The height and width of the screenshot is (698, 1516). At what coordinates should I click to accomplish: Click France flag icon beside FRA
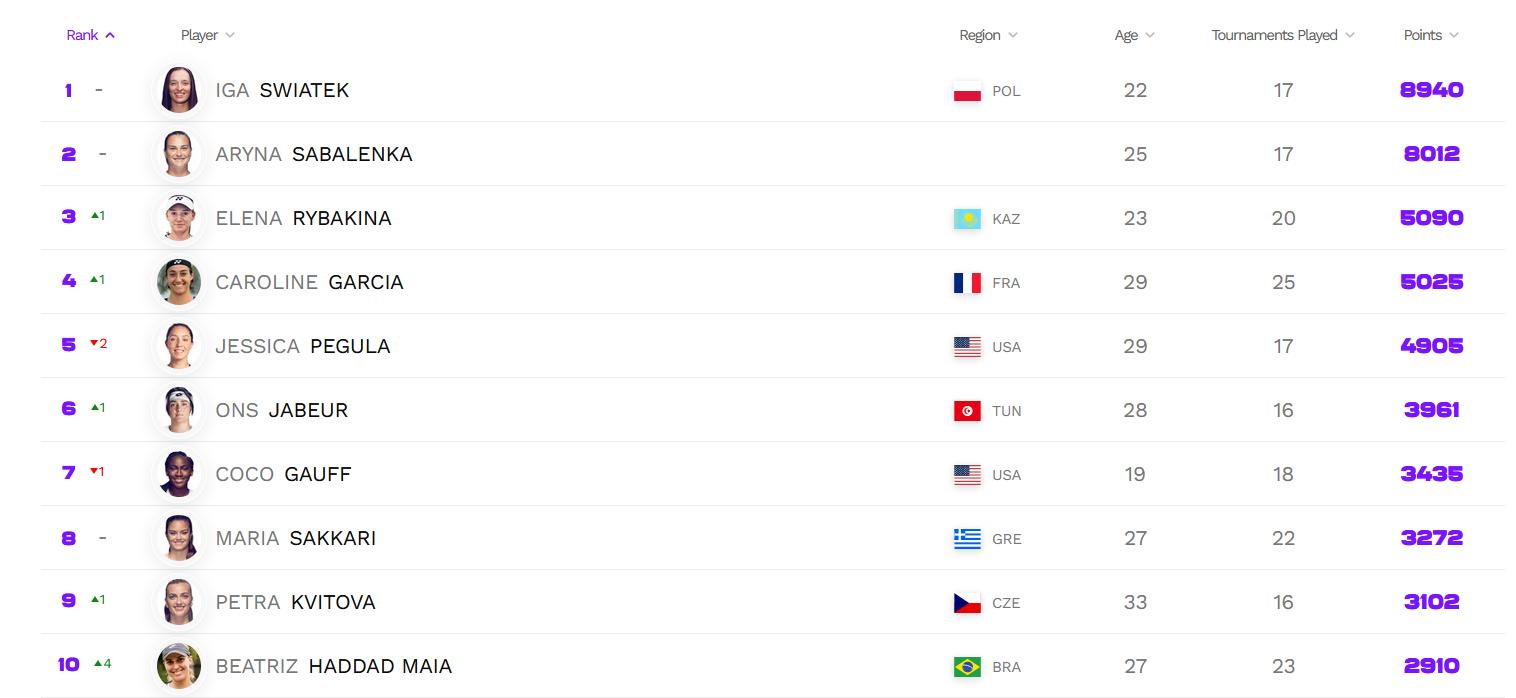click(967, 283)
